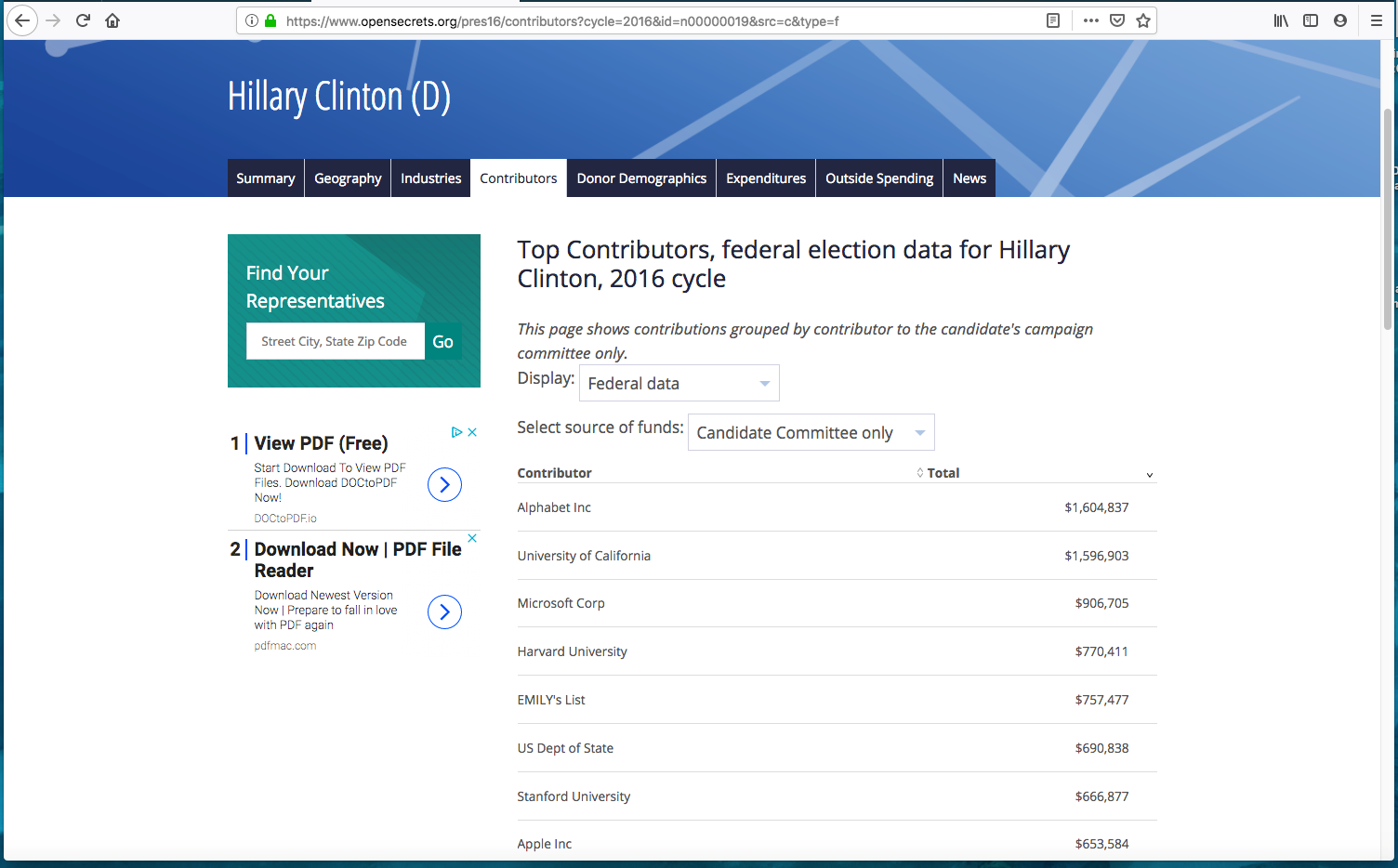Click DOCtoPDF.io ad link
This screenshot has height=868, width=1398.
click(285, 519)
